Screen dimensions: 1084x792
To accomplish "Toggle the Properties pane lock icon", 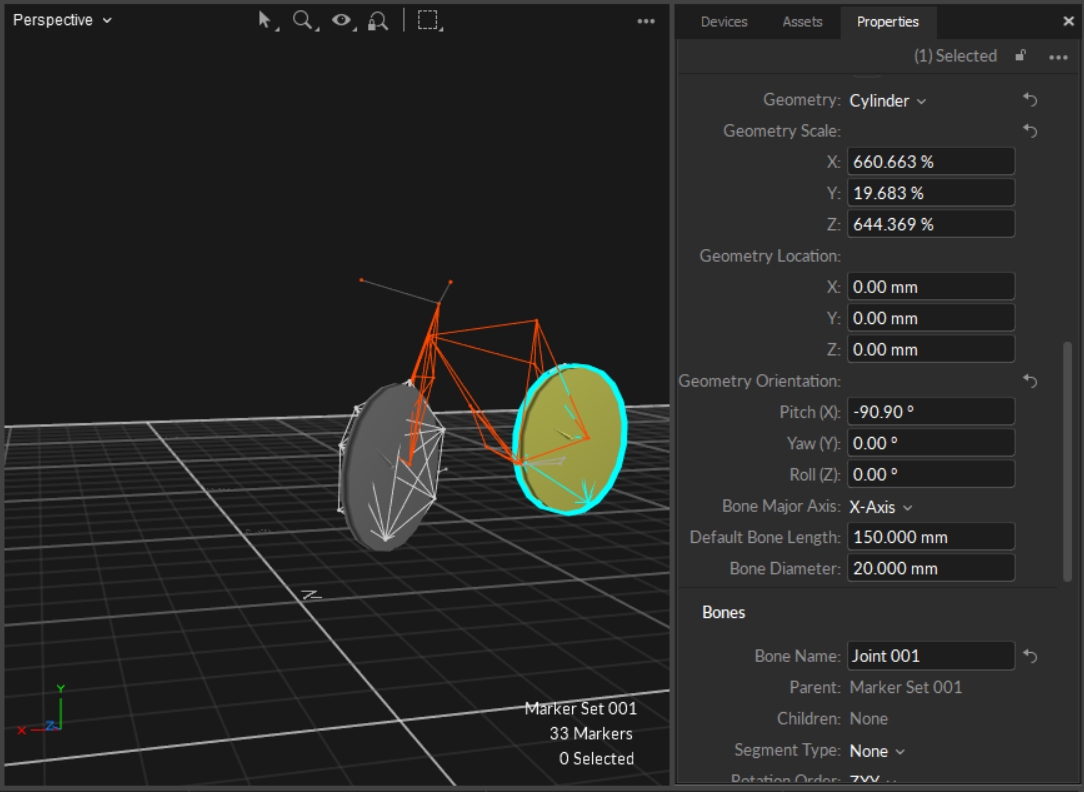I will (1020, 56).
